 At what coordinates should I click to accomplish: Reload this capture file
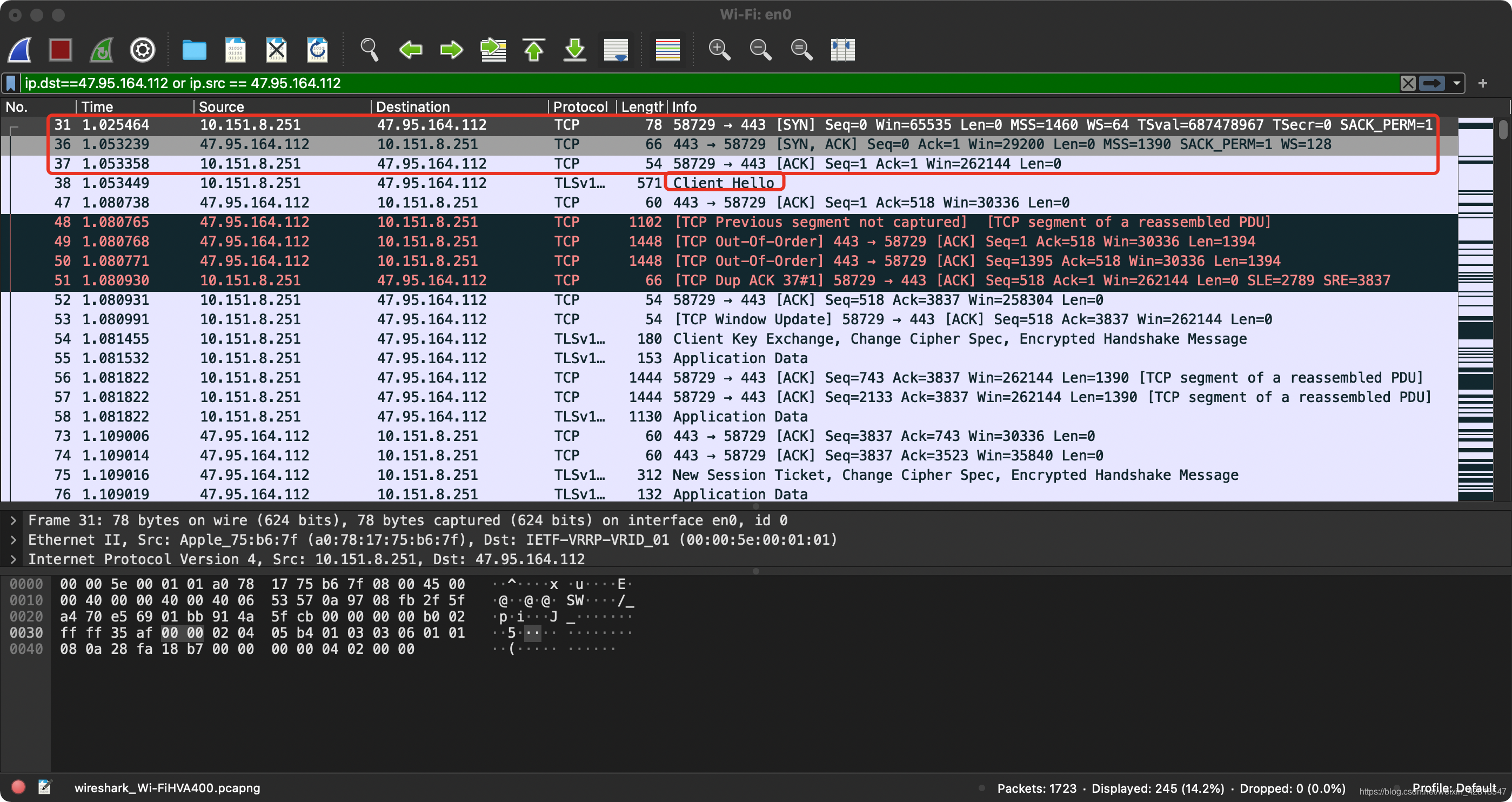point(318,50)
